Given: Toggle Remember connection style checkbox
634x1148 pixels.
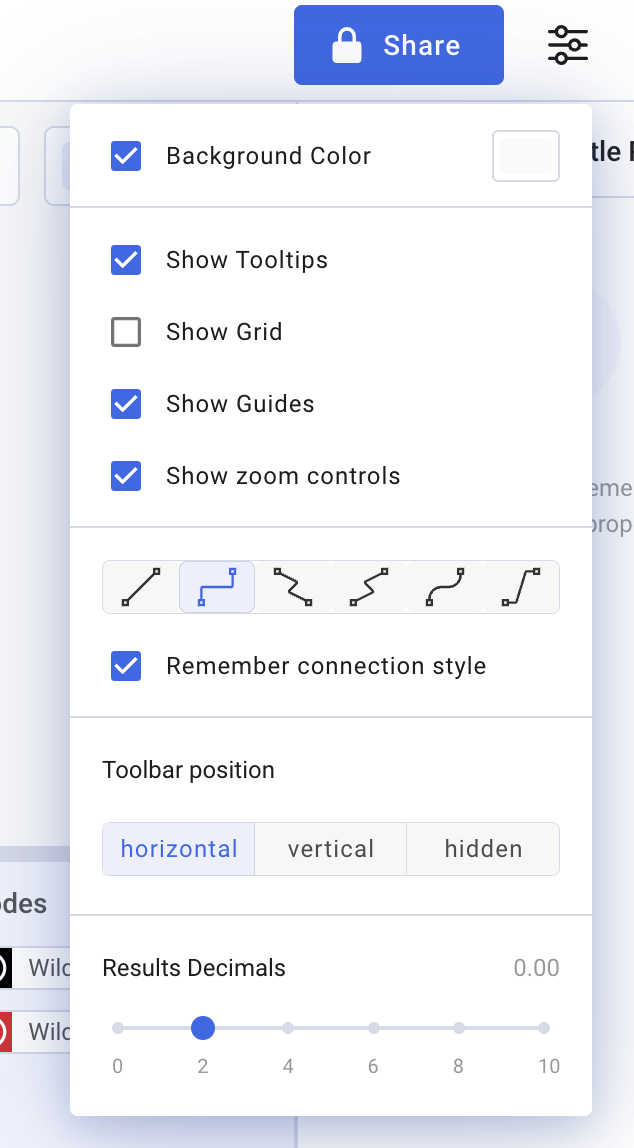Looking at the screenshot, I should coord(126,666).
